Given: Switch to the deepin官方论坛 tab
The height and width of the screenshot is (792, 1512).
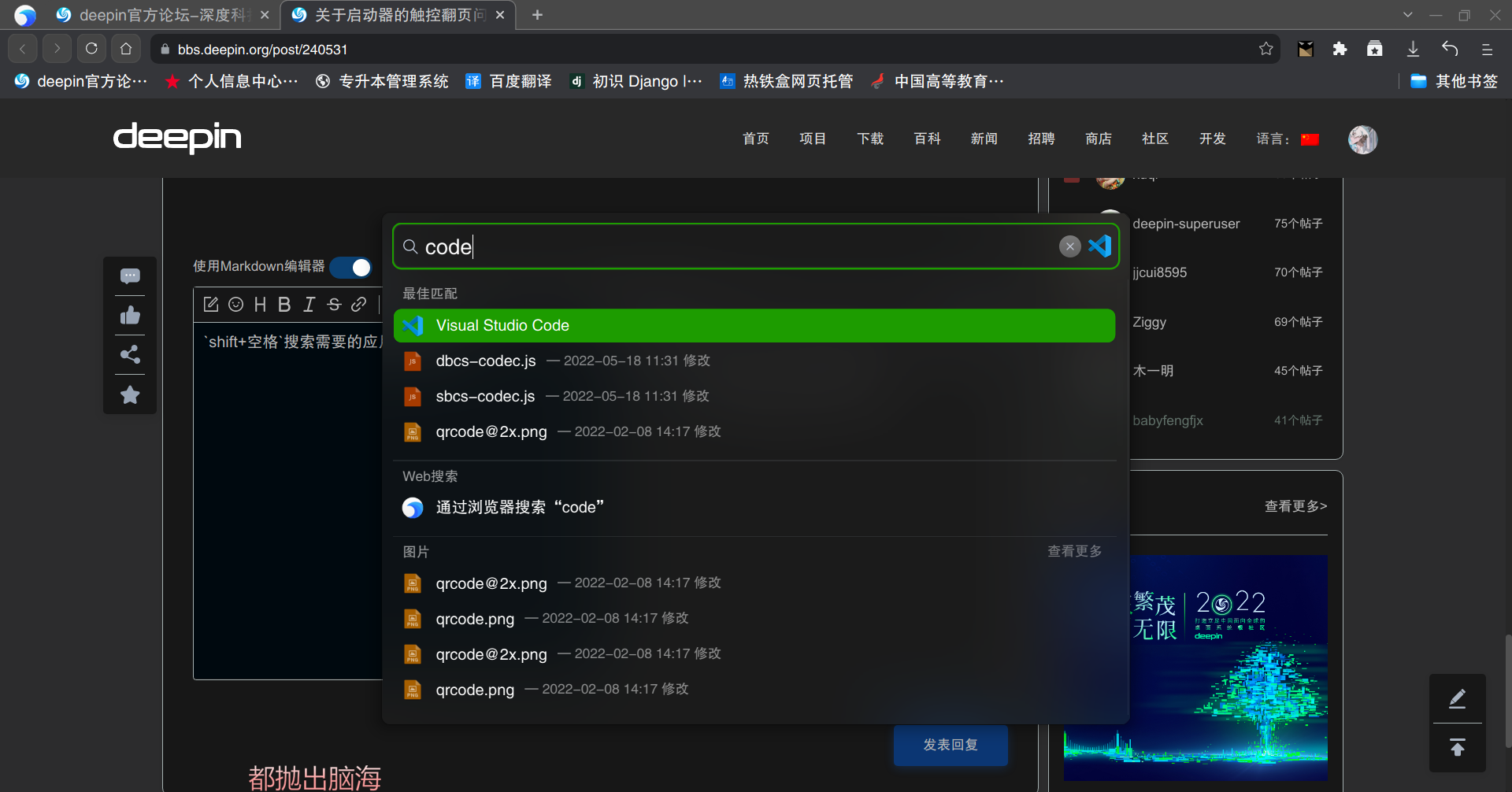Looking at the screenshot, I should [161, 15].
